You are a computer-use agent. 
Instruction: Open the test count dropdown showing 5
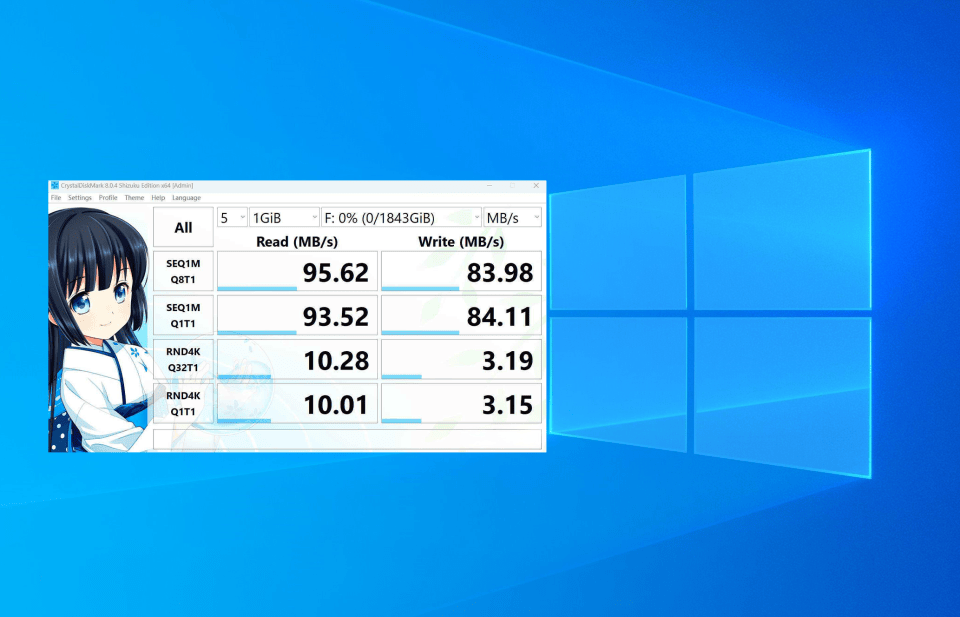(x=232, y=217)
